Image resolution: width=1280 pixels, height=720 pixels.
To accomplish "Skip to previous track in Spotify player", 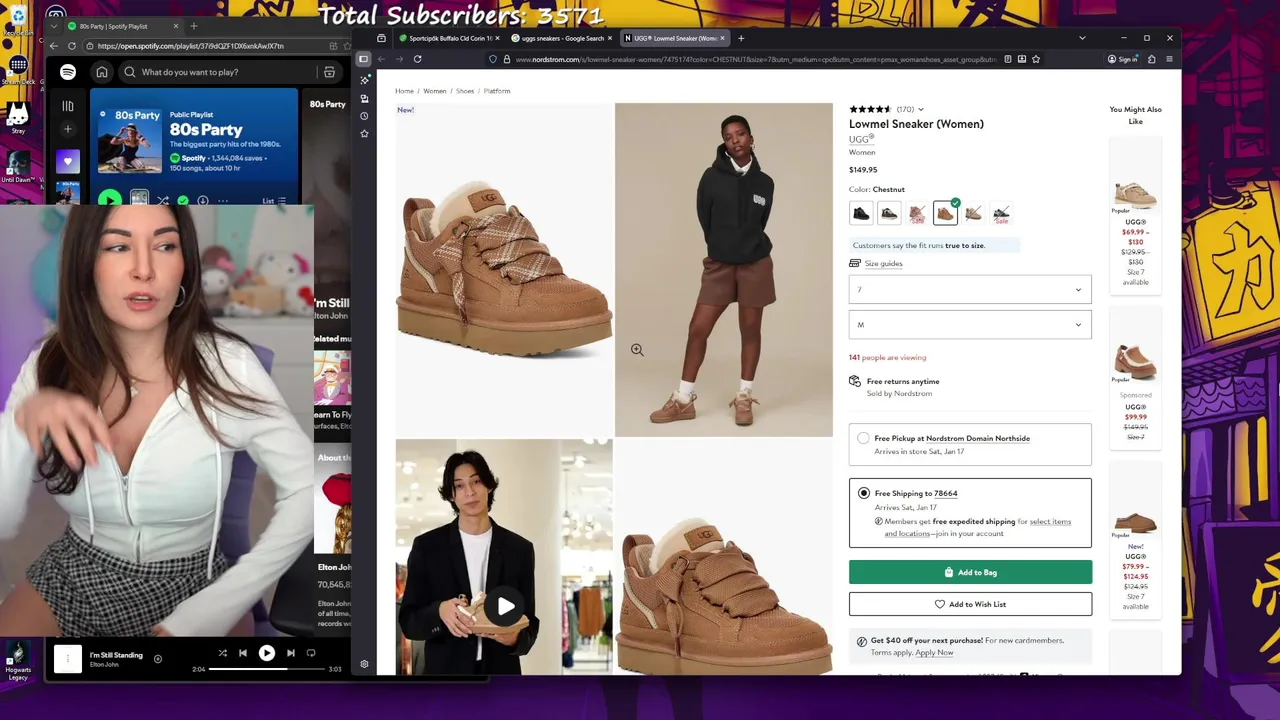I will (x=243, y=653).
